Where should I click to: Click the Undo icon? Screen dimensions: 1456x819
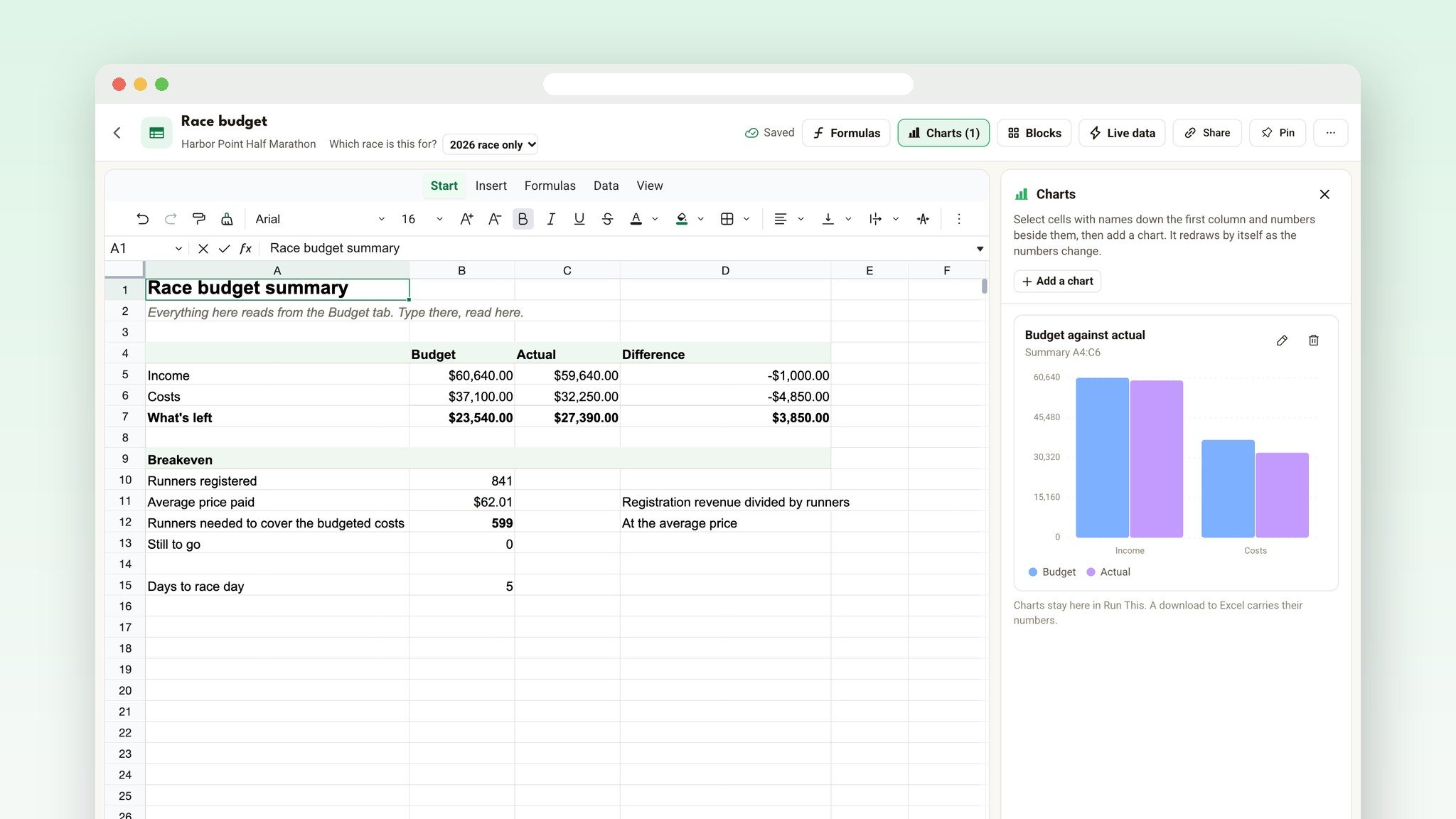pos(142,219)
